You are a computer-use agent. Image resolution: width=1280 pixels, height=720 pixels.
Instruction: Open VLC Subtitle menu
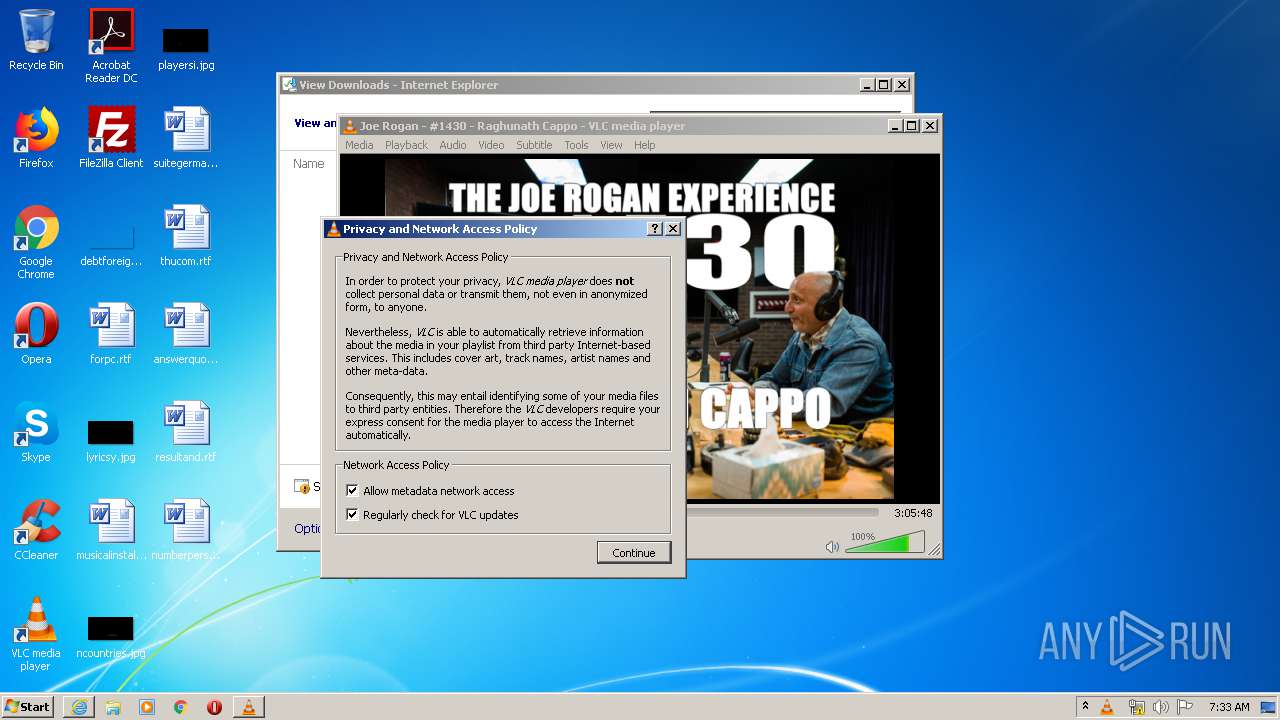click(534, 145)
